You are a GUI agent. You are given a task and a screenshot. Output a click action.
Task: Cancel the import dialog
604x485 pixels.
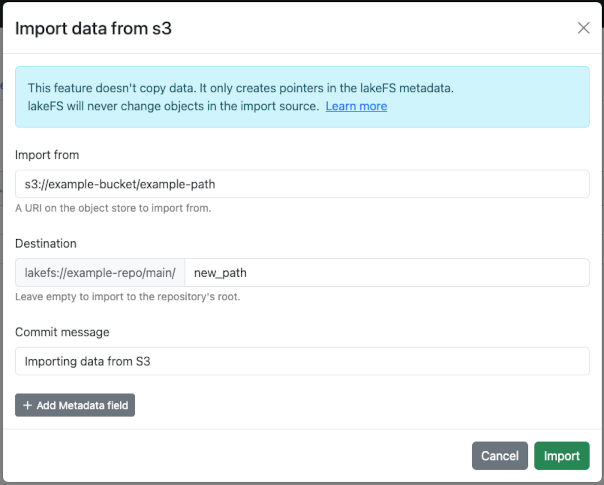click(499, 456)
